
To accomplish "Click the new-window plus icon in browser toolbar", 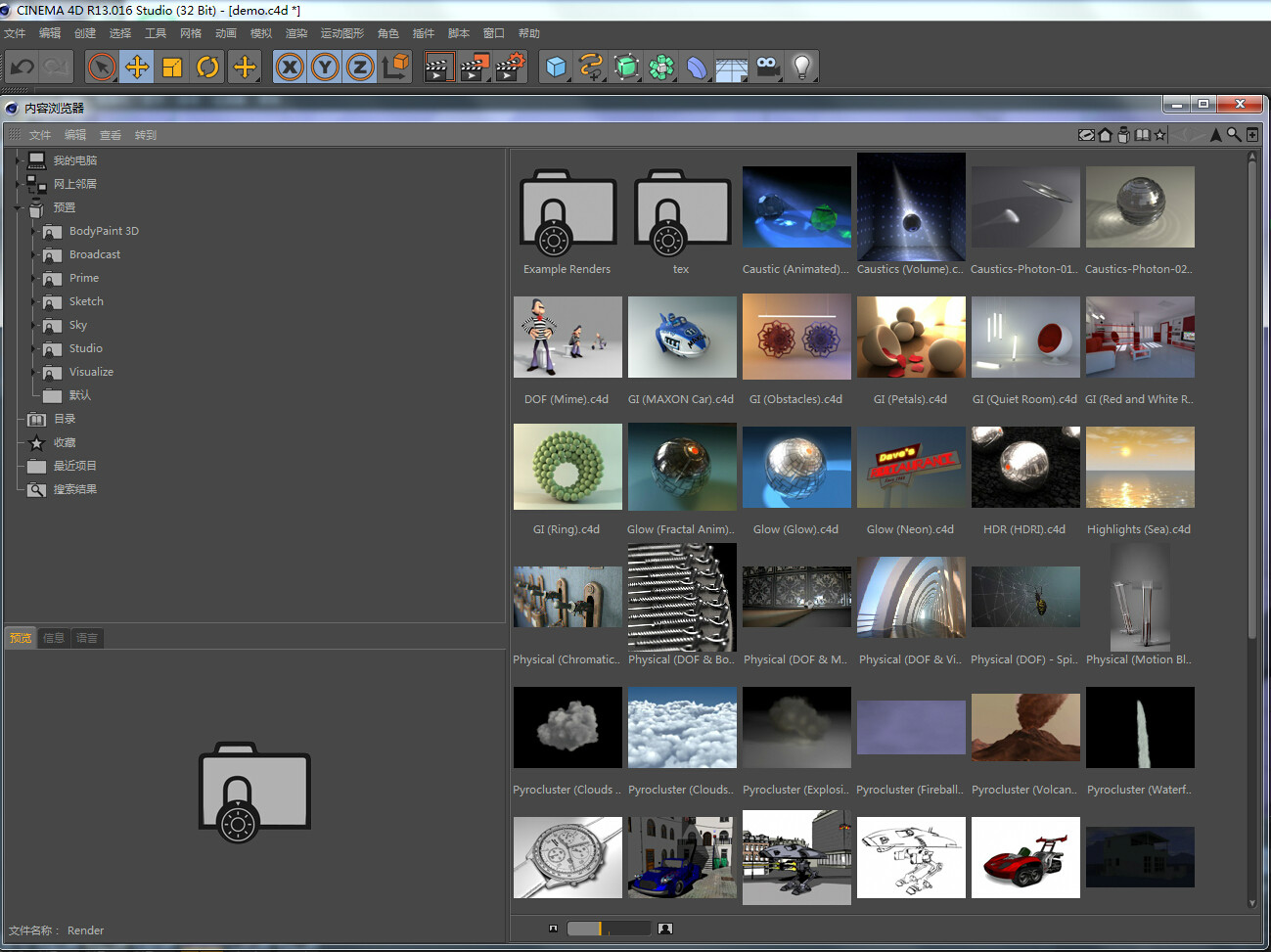I will point(1252,135).
